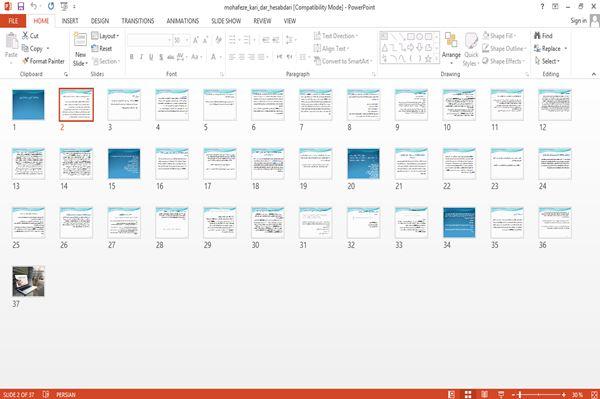Click Decrease Font Size icon
600x399 pixels.
pos(205,40)
